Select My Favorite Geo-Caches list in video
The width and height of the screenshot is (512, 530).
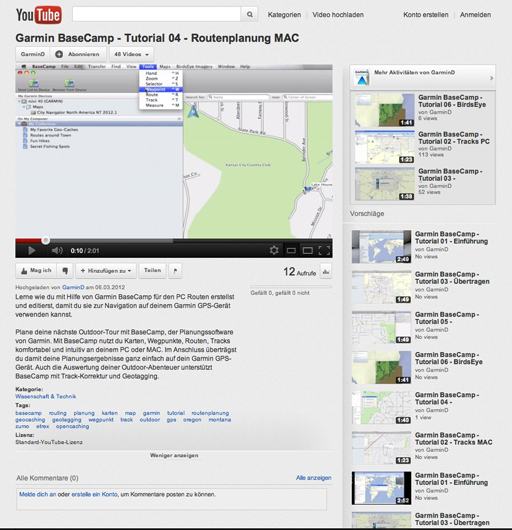[x=54, y=129]
